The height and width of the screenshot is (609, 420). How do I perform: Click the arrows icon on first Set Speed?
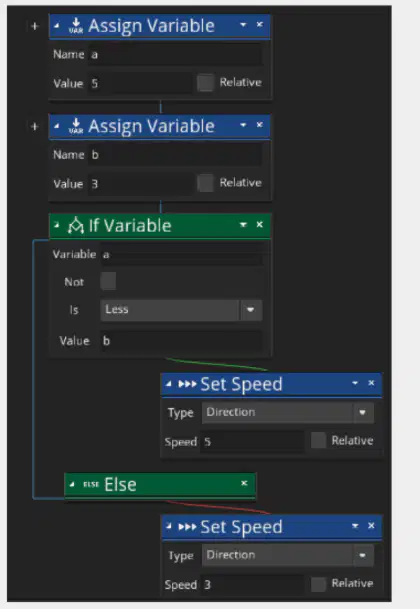[187, 384]
